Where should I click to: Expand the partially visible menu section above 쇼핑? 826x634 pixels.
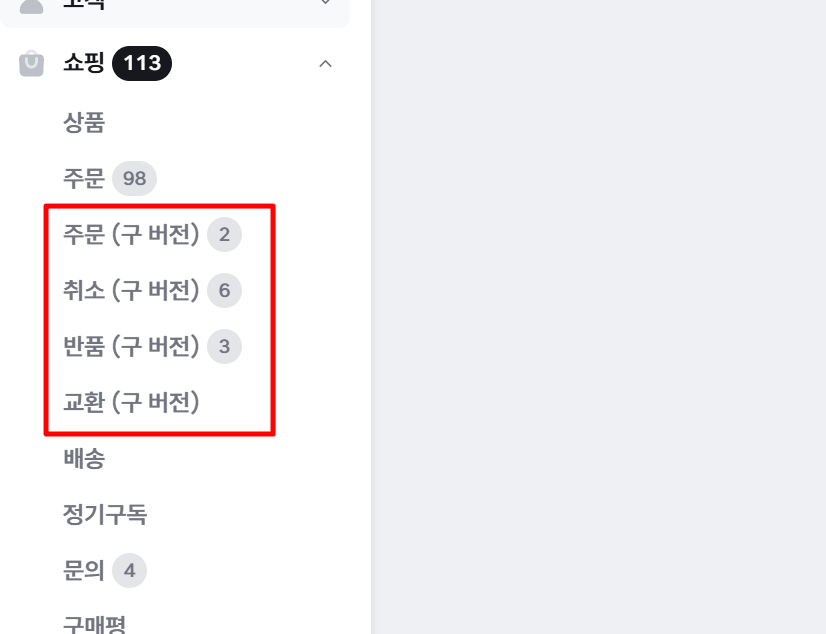(326, 3)
